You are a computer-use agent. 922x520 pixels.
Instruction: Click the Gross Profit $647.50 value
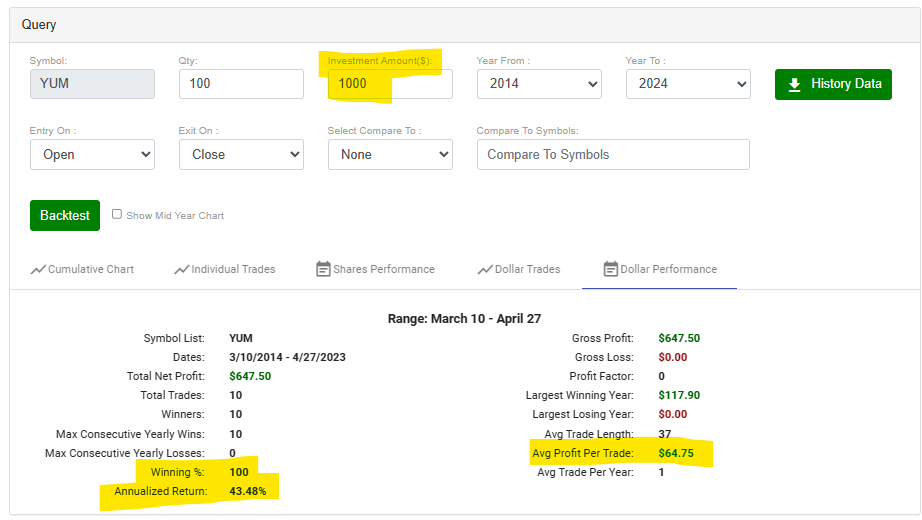tap(679, 338)
